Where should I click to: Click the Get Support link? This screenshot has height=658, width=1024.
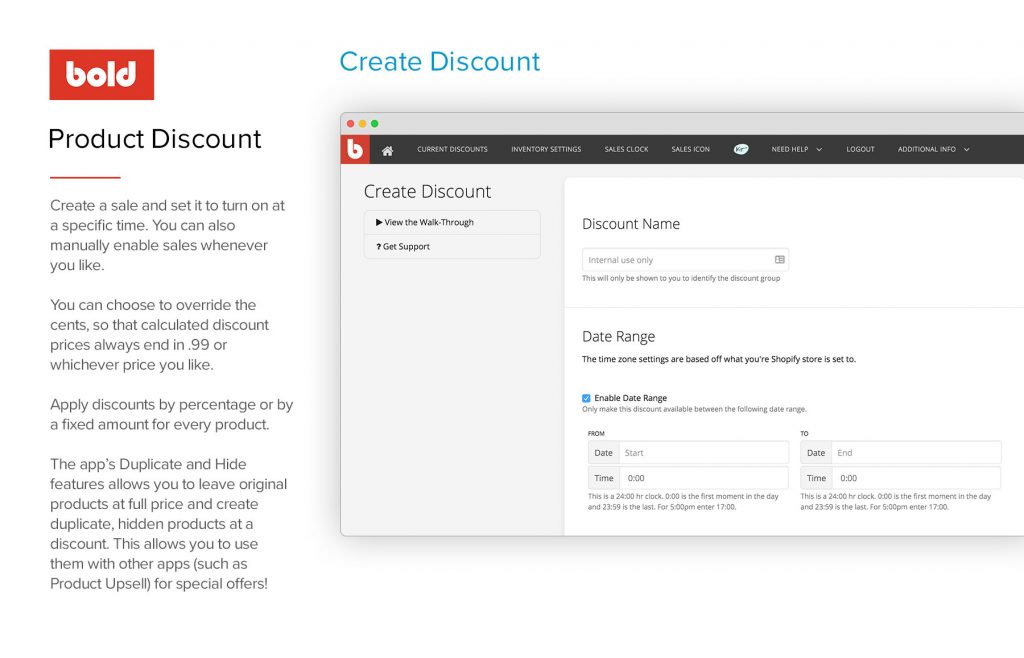coord(452,247)
